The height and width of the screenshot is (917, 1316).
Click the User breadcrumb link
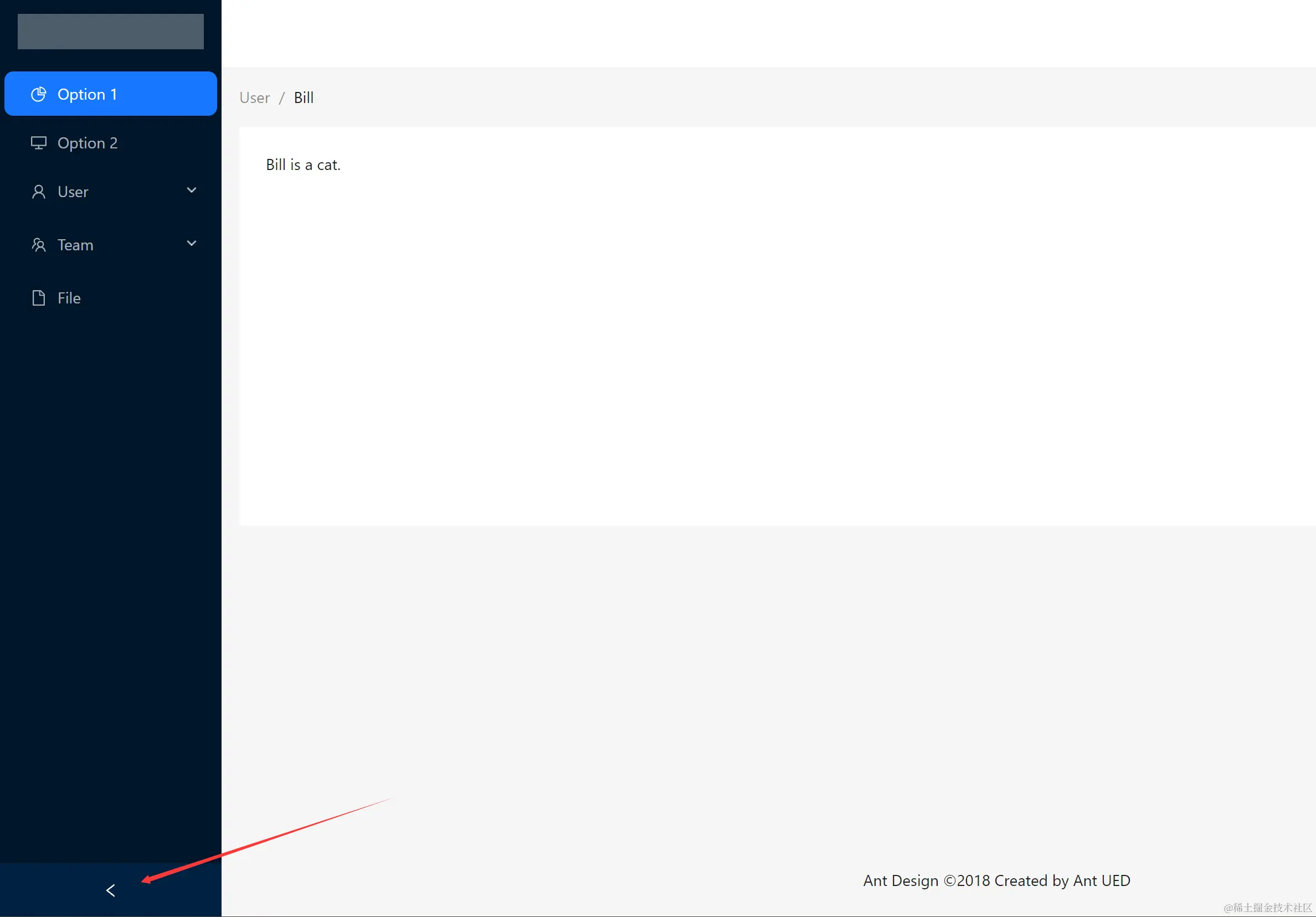click(x=254, y=97)
